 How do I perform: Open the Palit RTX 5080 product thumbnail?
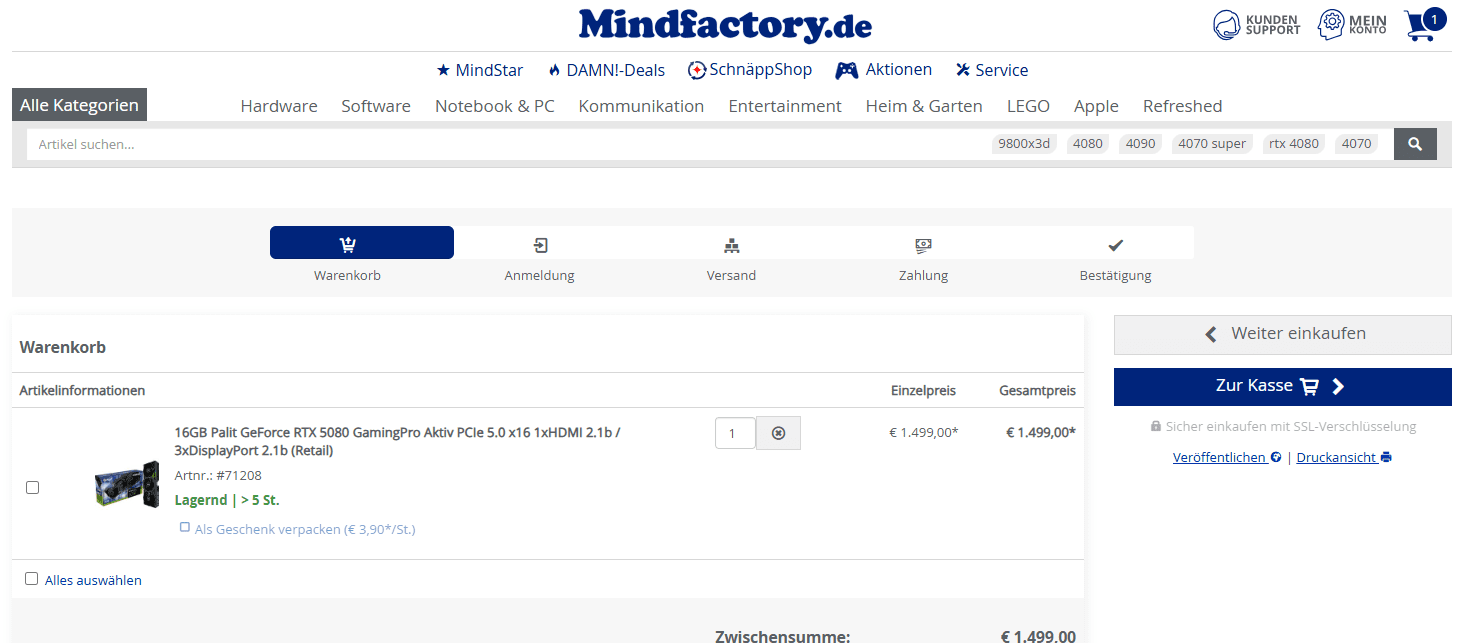(x=127, y=485)
